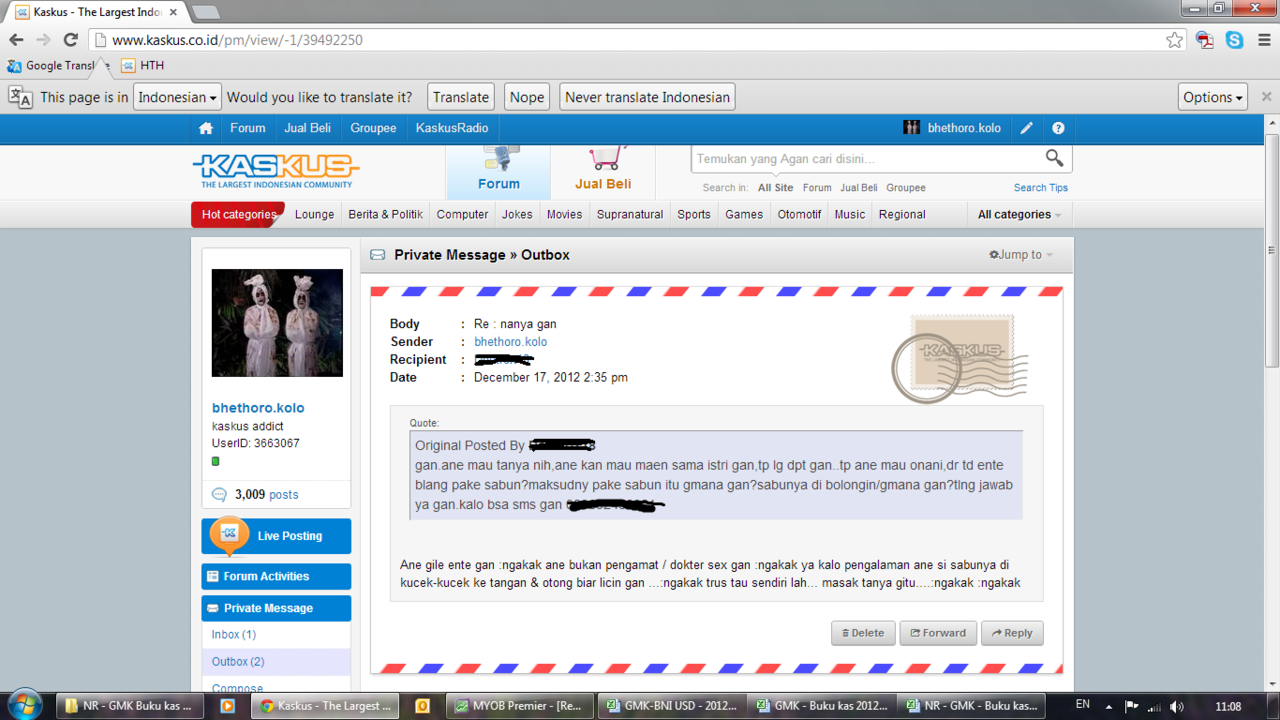Select Hot categories tab

238,214
